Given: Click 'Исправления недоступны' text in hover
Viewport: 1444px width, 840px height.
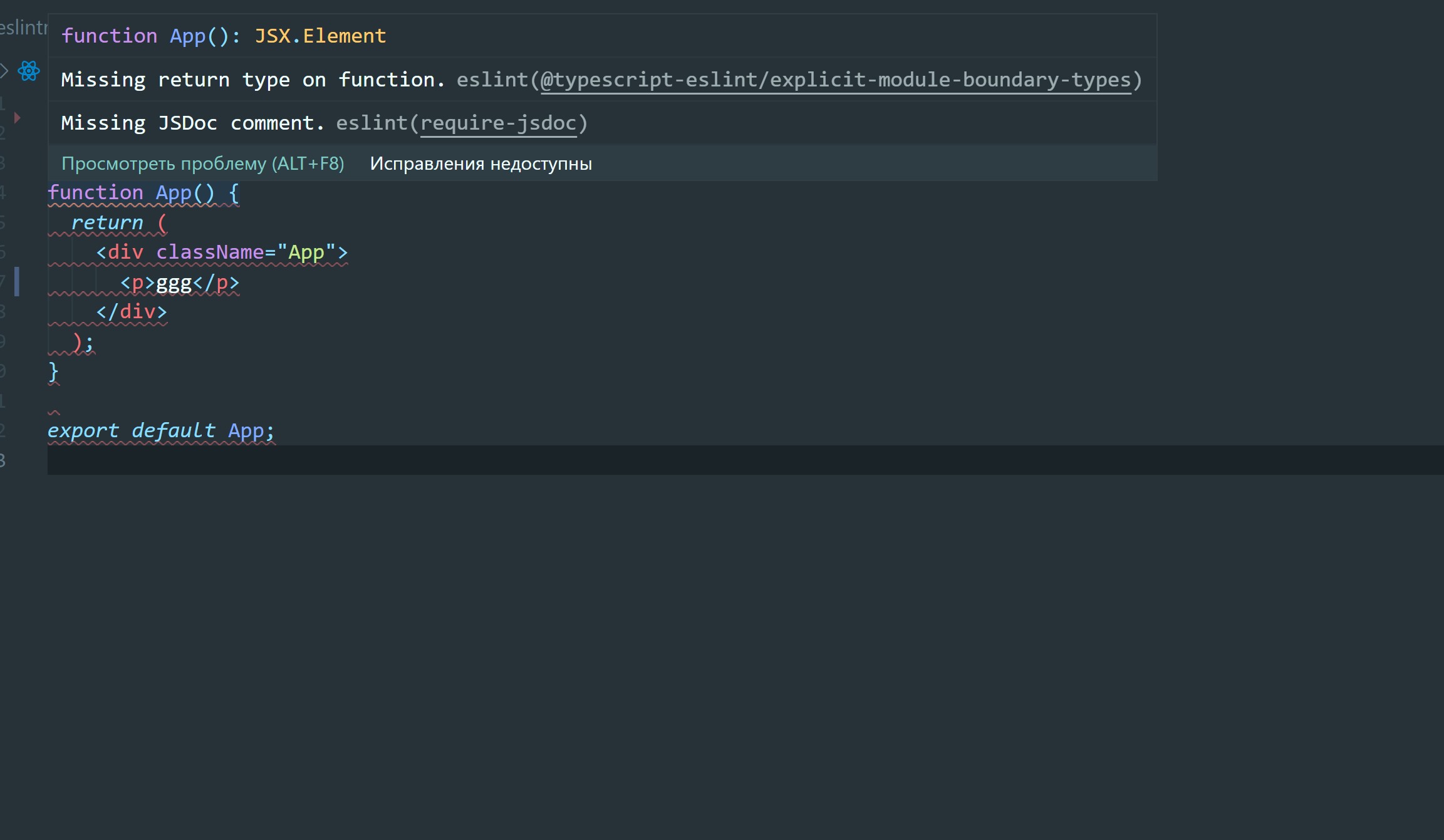Looking at the screenshot, I should [480, 164].
